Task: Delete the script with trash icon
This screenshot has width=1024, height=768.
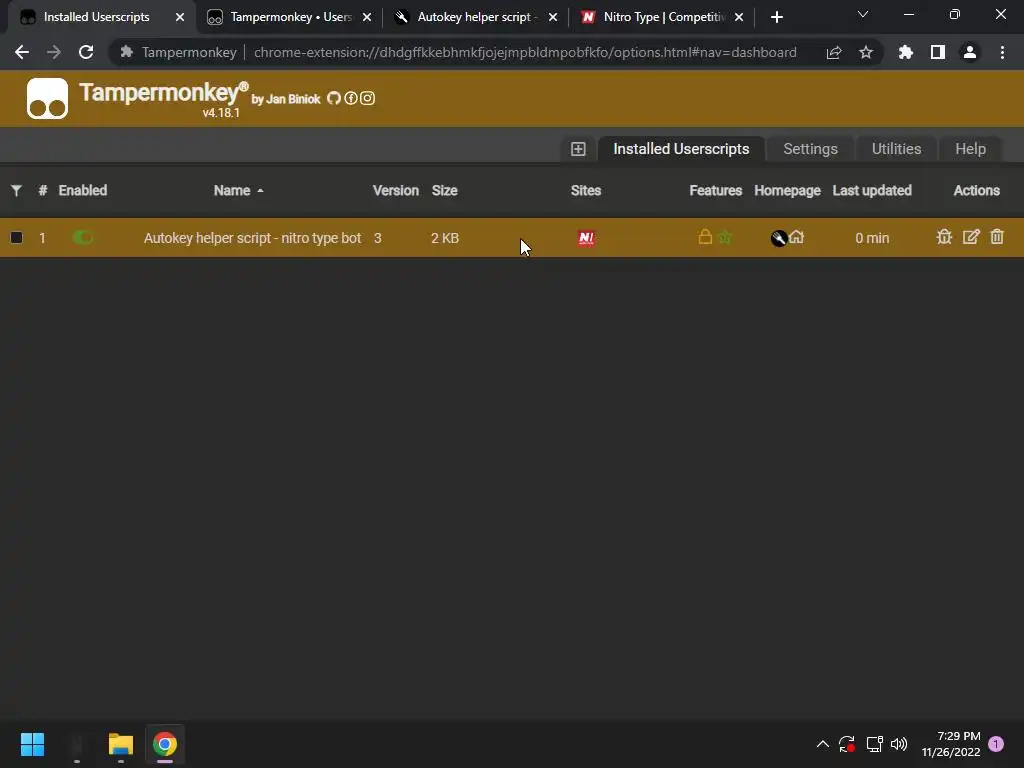Action: (x=997, y=237)
